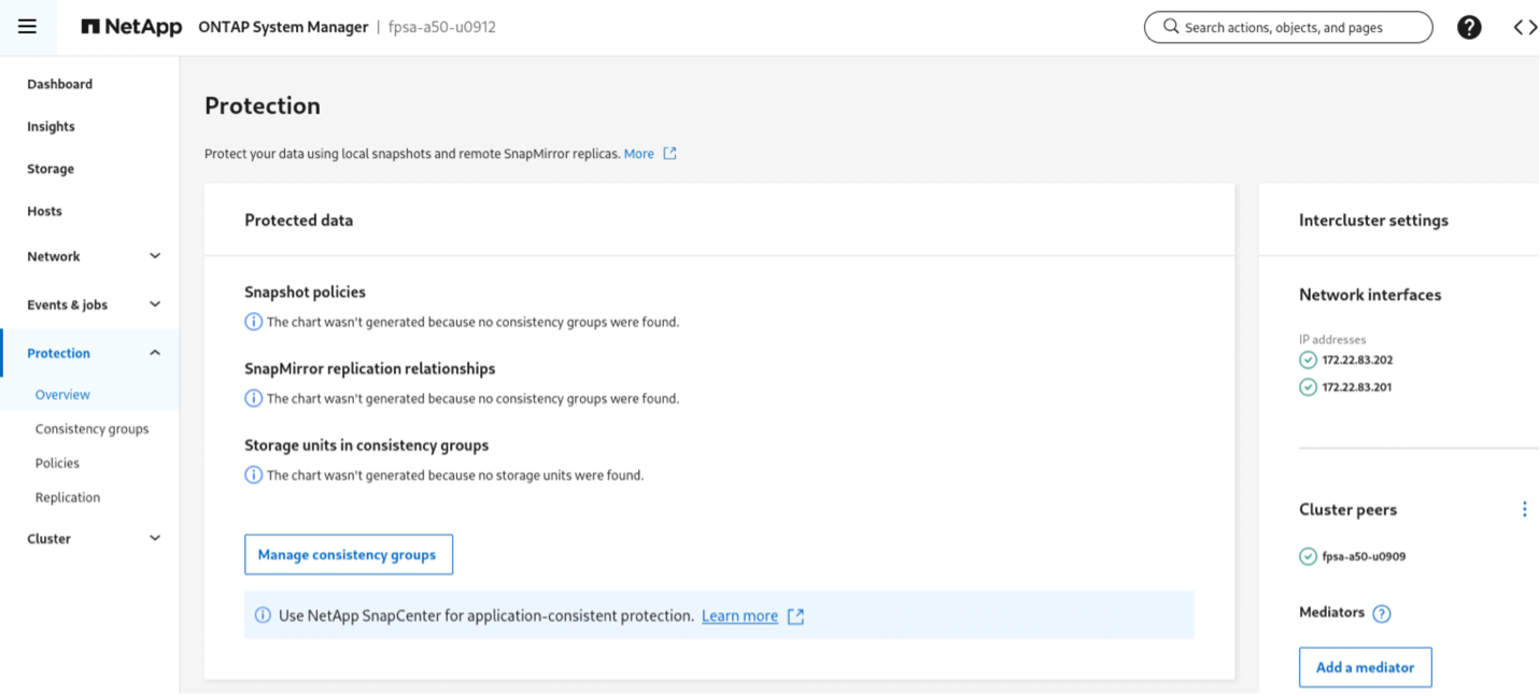Focus the search actions, objects, and pages field

[1288, 28]
